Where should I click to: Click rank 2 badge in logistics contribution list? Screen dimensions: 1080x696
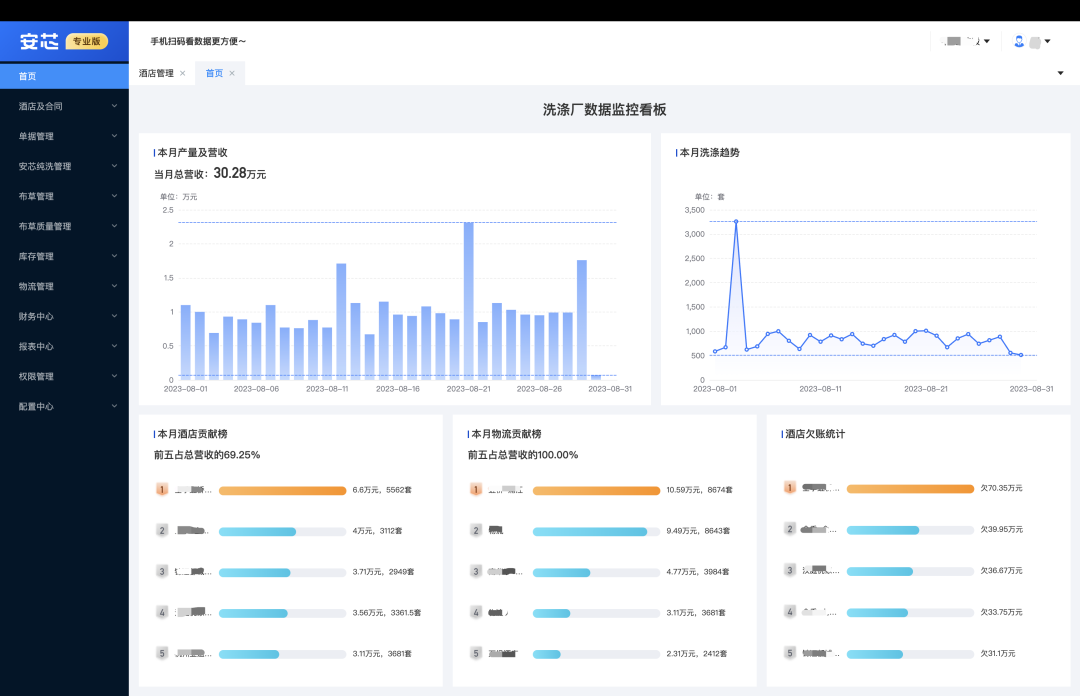tap(476, 531)
